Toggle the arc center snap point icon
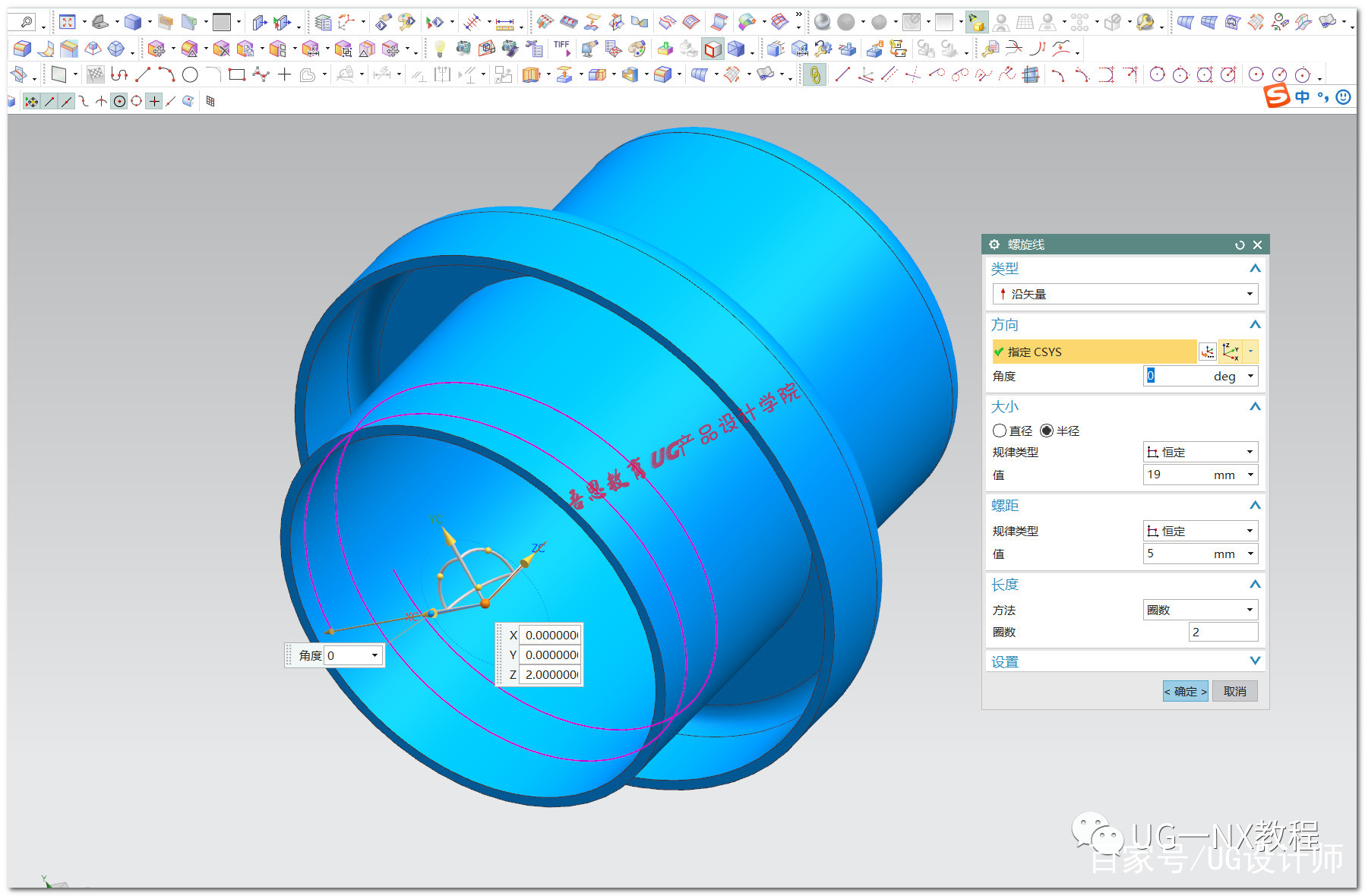1365x896 pixels. [x=119, y=101]
